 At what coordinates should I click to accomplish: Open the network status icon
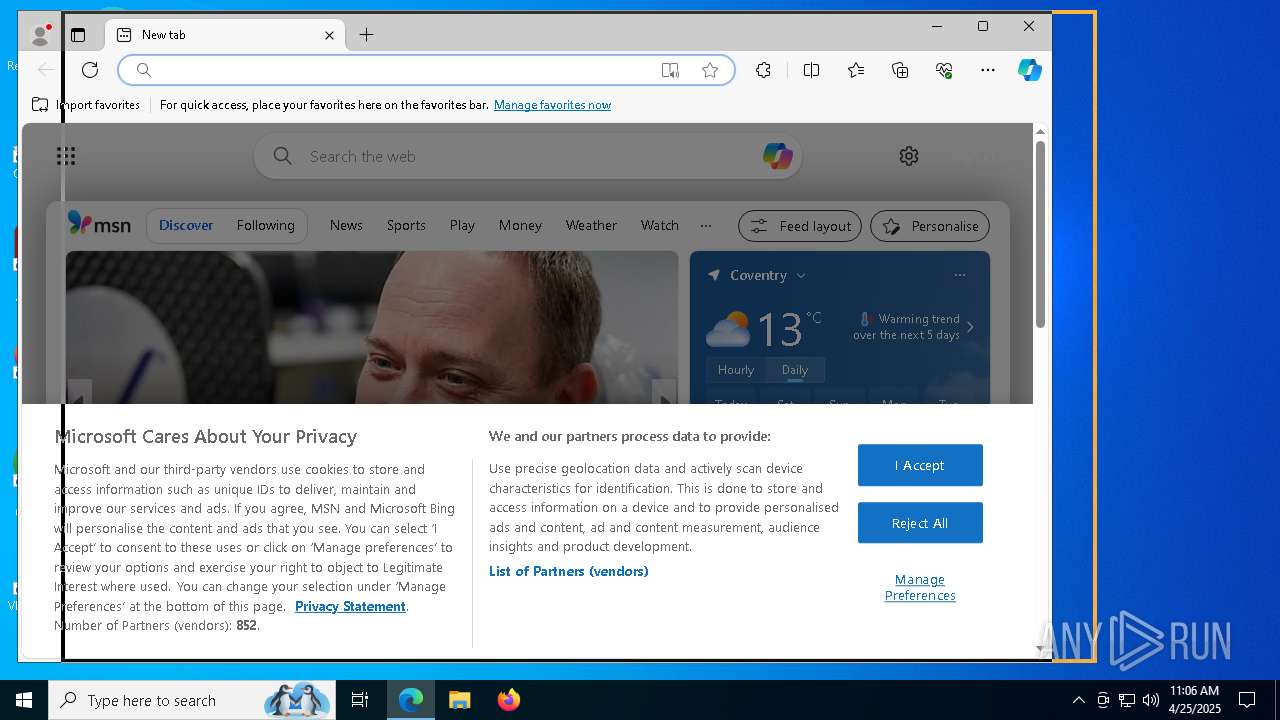(1127, 700)
